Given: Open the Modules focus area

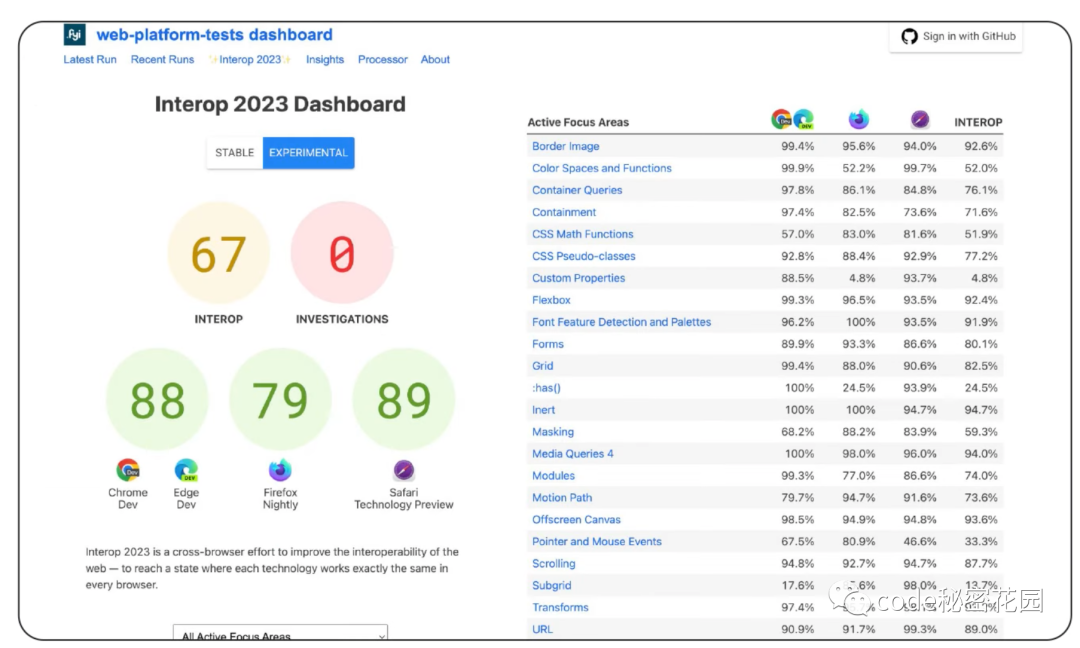Looking at the screenshot, I should tap(553, 476).
